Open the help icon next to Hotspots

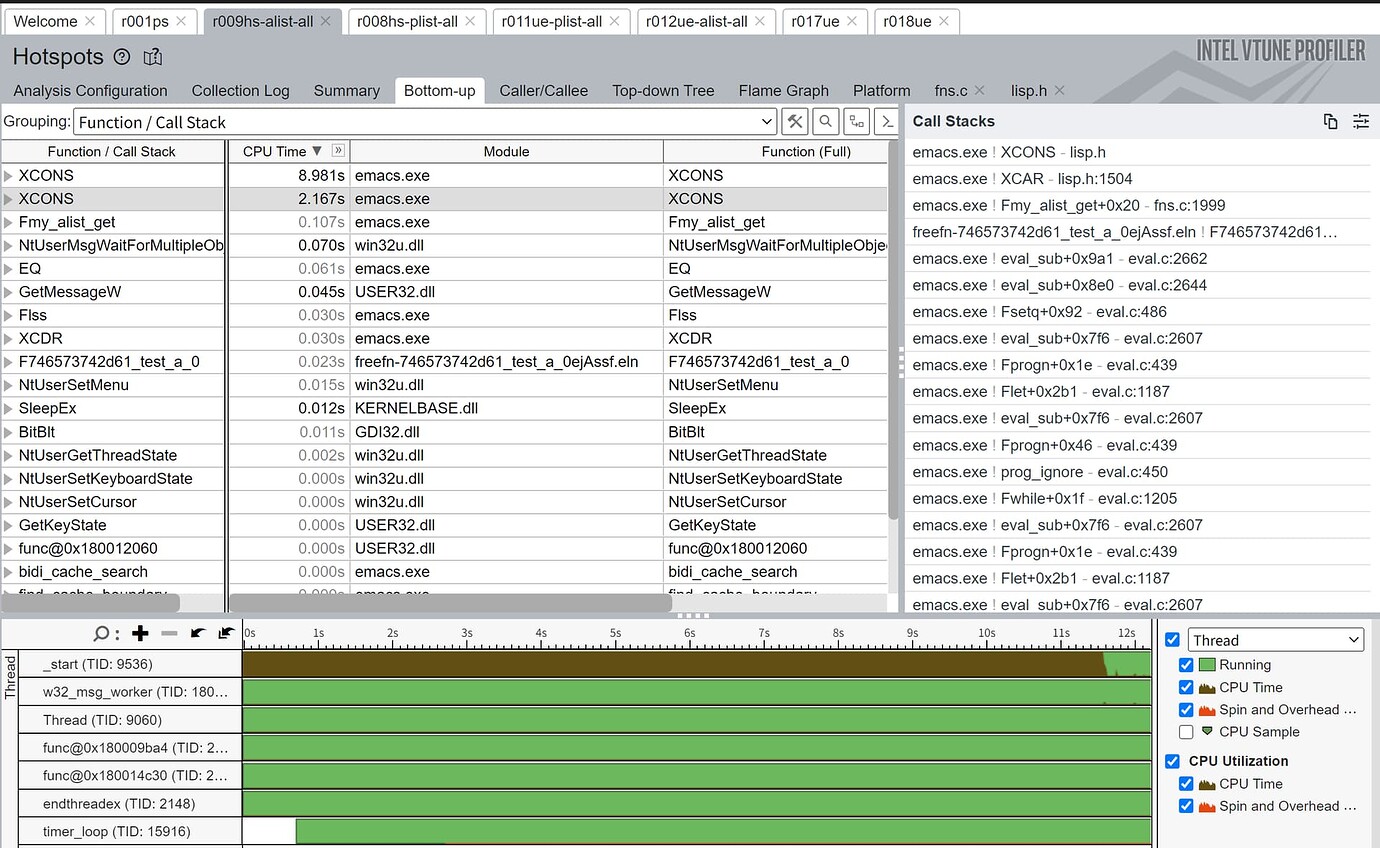coord(122,57)
